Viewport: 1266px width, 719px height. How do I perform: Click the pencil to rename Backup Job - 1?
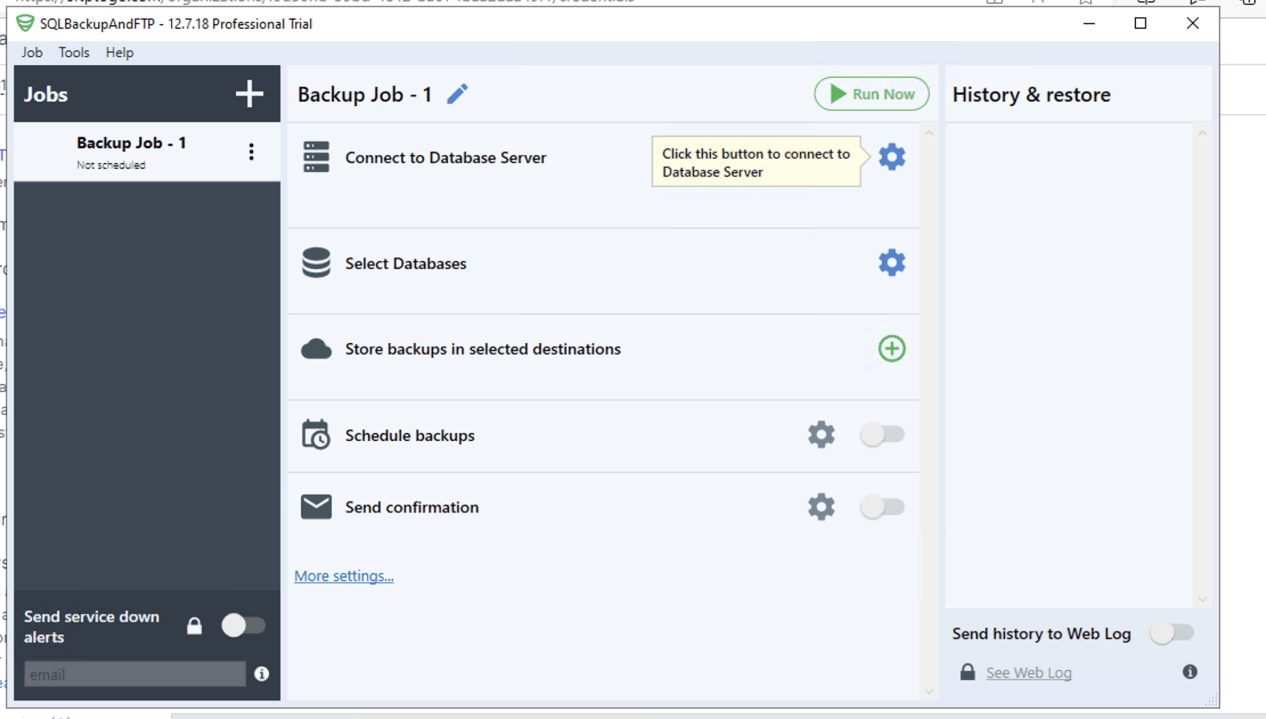point(457,93)
